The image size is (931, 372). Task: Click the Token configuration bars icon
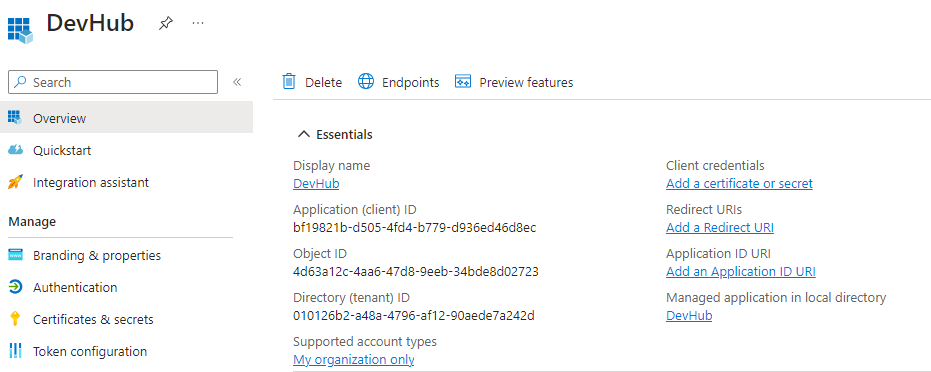(x=15, y=351)
